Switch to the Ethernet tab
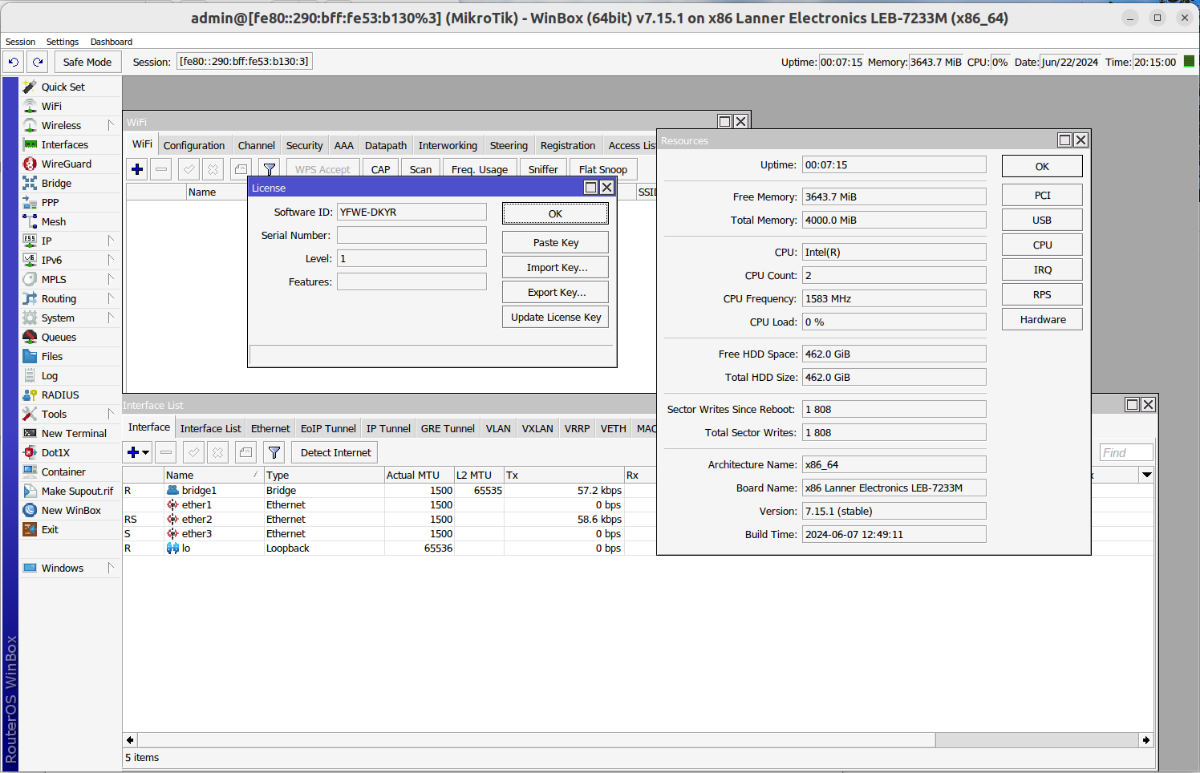The image size is (1200, 773). click(x=270, y=428)
